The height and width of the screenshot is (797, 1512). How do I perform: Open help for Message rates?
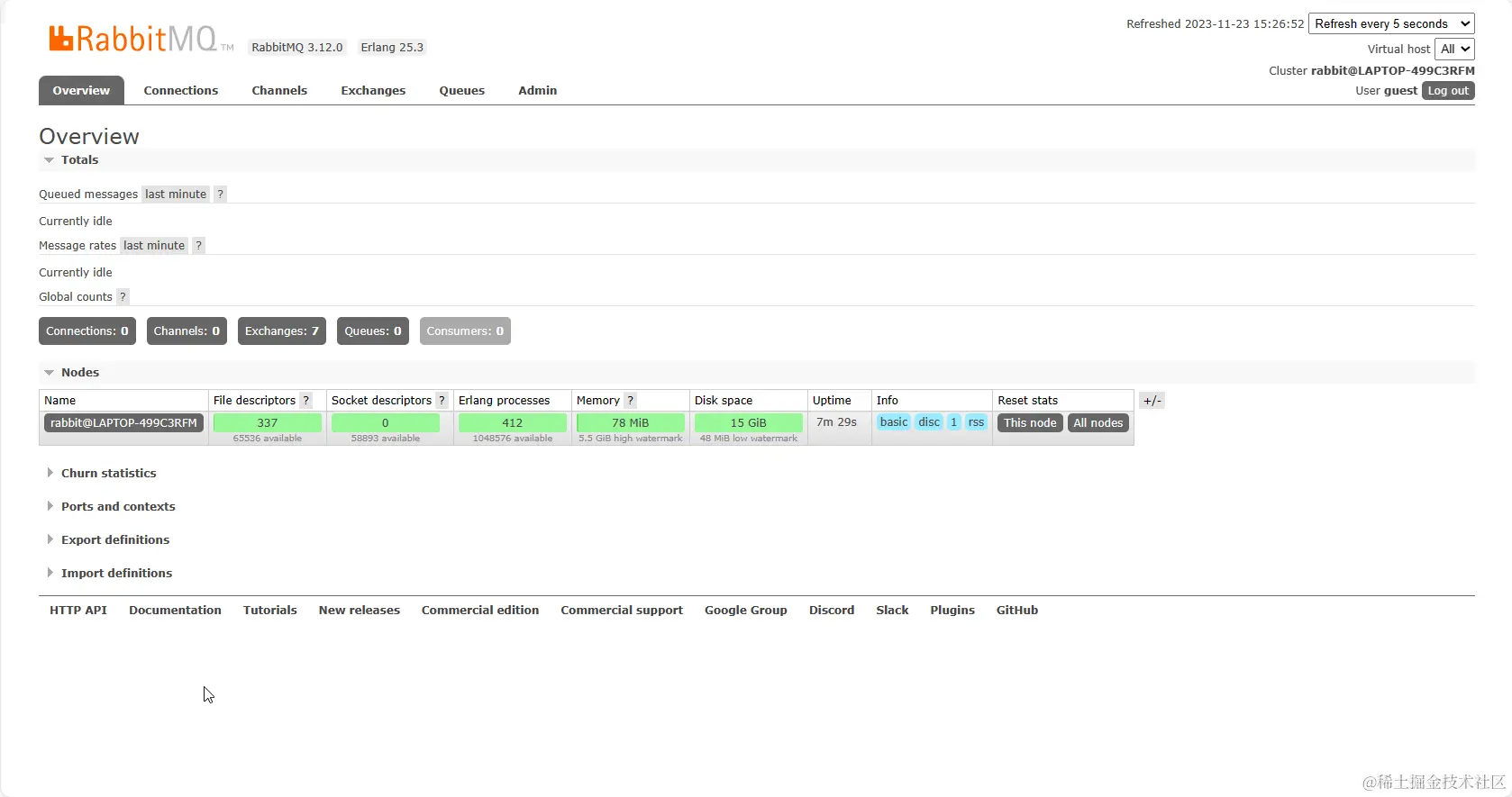pos(198,245)
